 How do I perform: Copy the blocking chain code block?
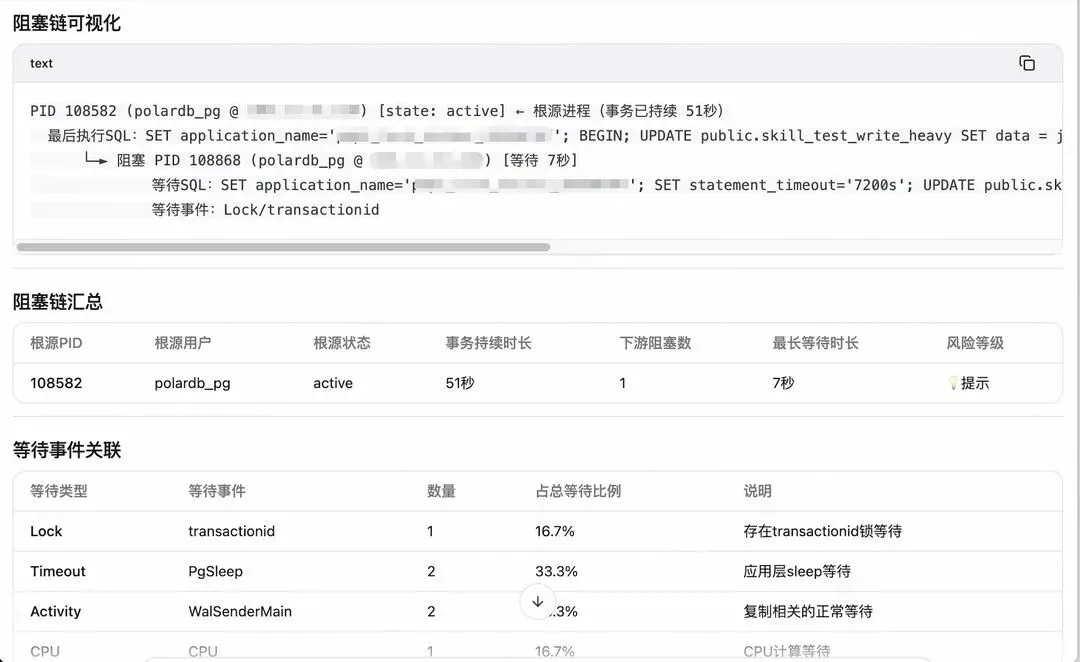coord(1026,63)
